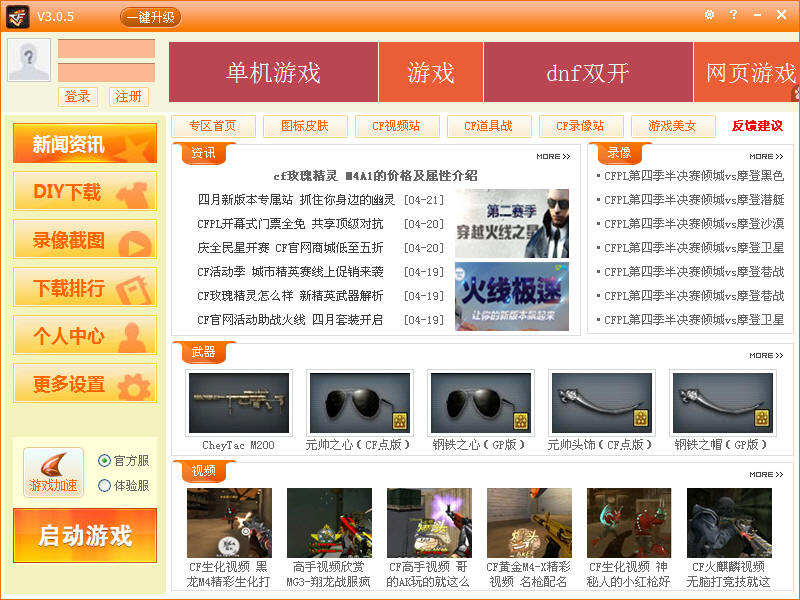Click the user avatar placeholder
The width and height of the screenshot is (800, 600).
(x=29, y=60)
